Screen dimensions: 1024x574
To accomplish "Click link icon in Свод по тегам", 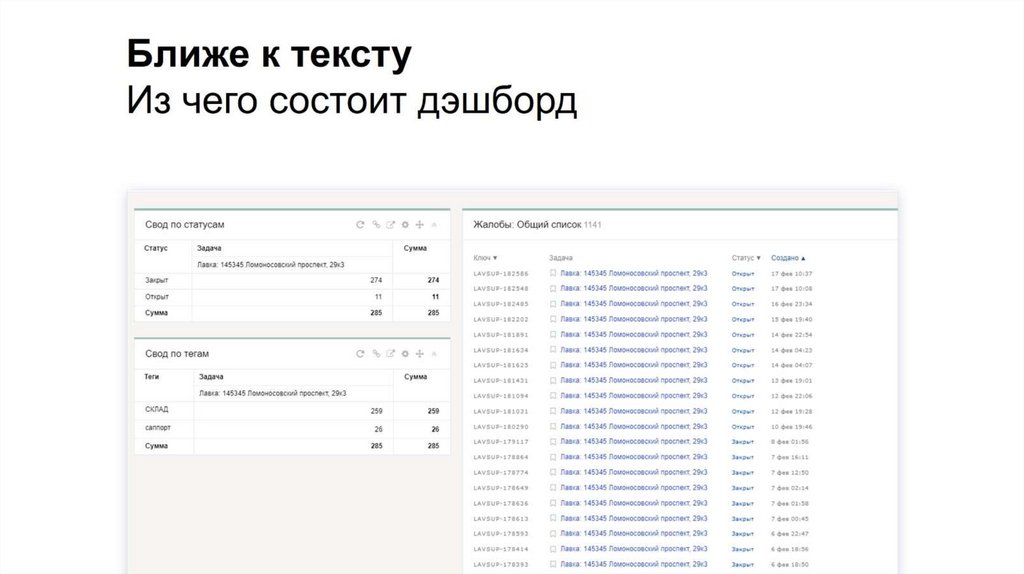I will [x=376, y=354].
